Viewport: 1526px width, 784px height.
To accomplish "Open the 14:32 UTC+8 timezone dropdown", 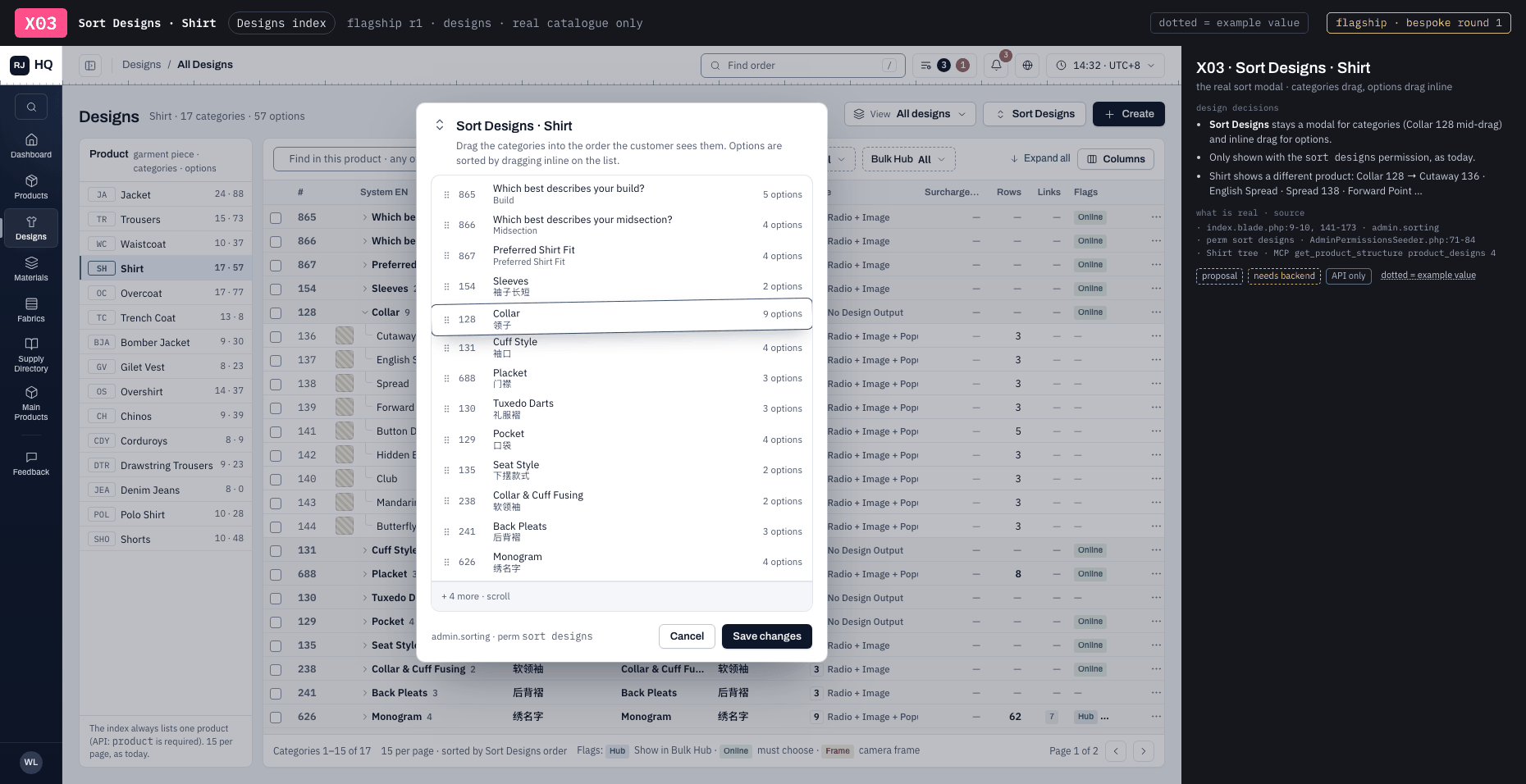I will 1105,65.
